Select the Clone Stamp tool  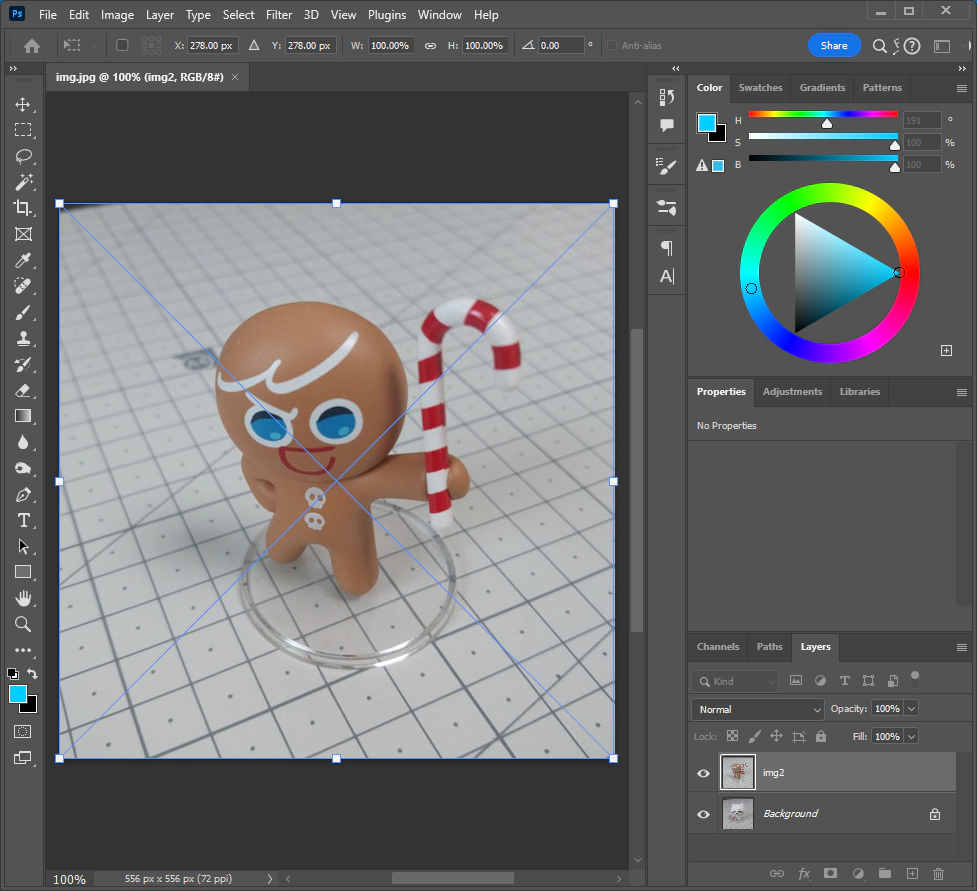pyautogui.click(x=23, y=338)
